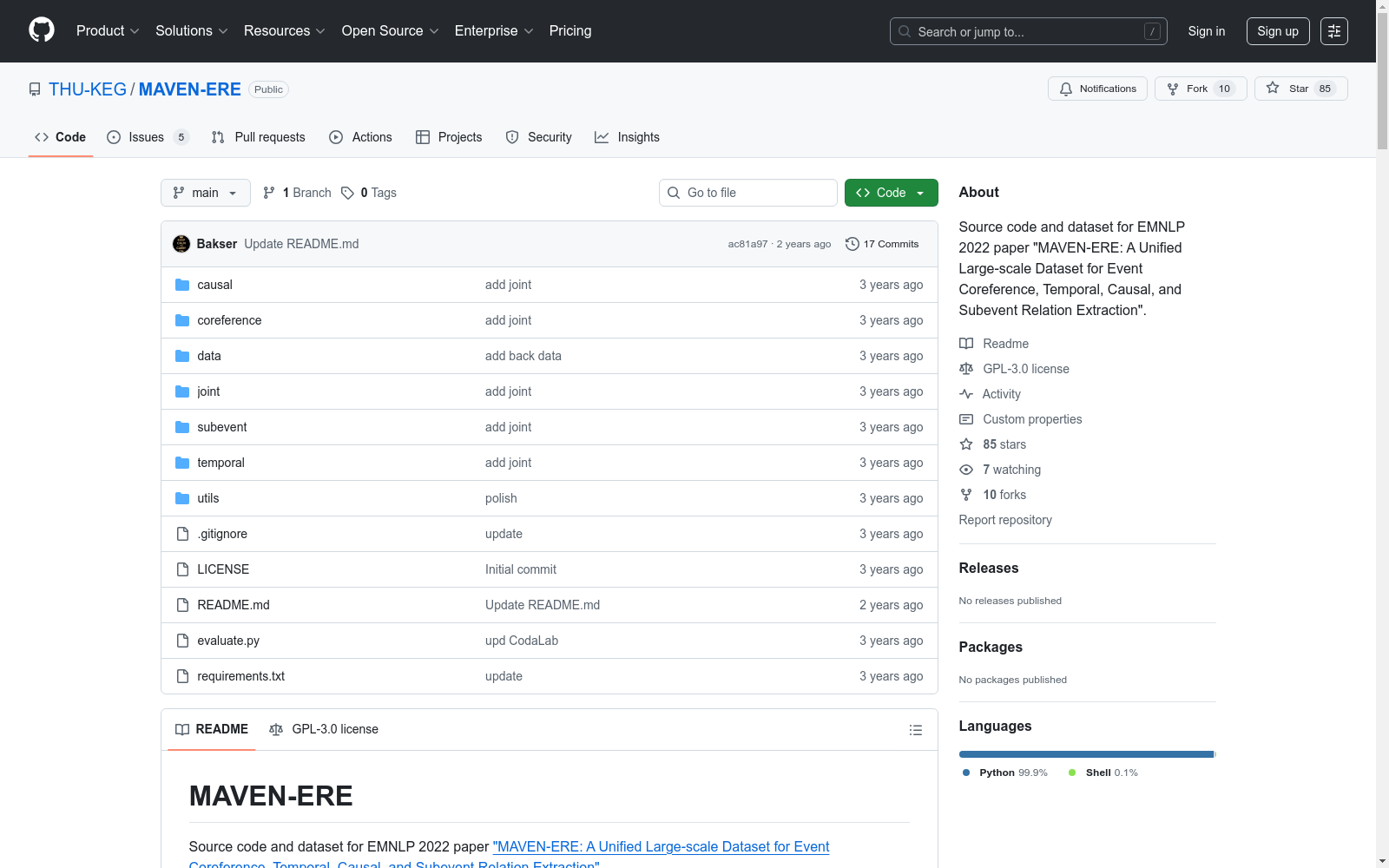Click the tag icon next to Tags
Image resolution: width=1389 pixels, height=868 pixels.
pyautogui.click(x=347, y=193)
